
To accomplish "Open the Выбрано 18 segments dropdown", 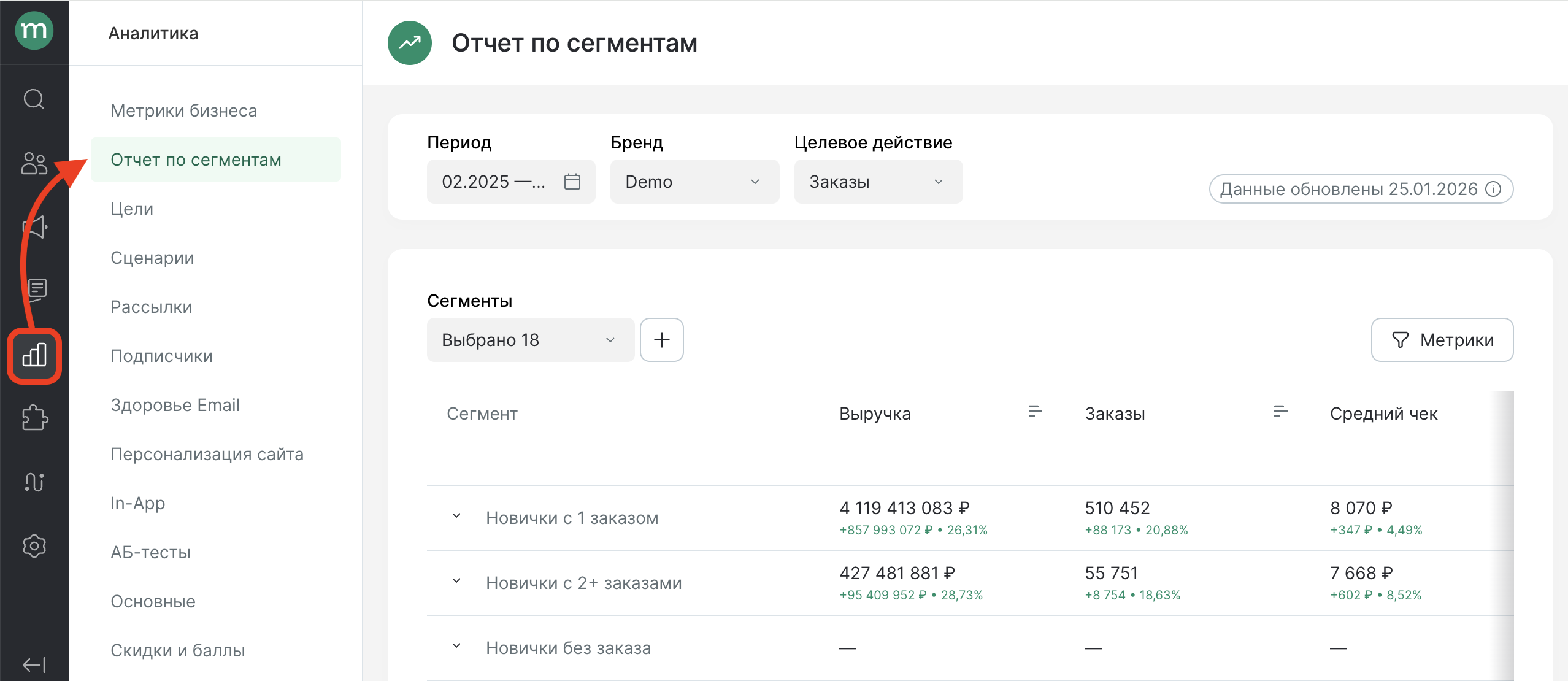I will 530,340.
